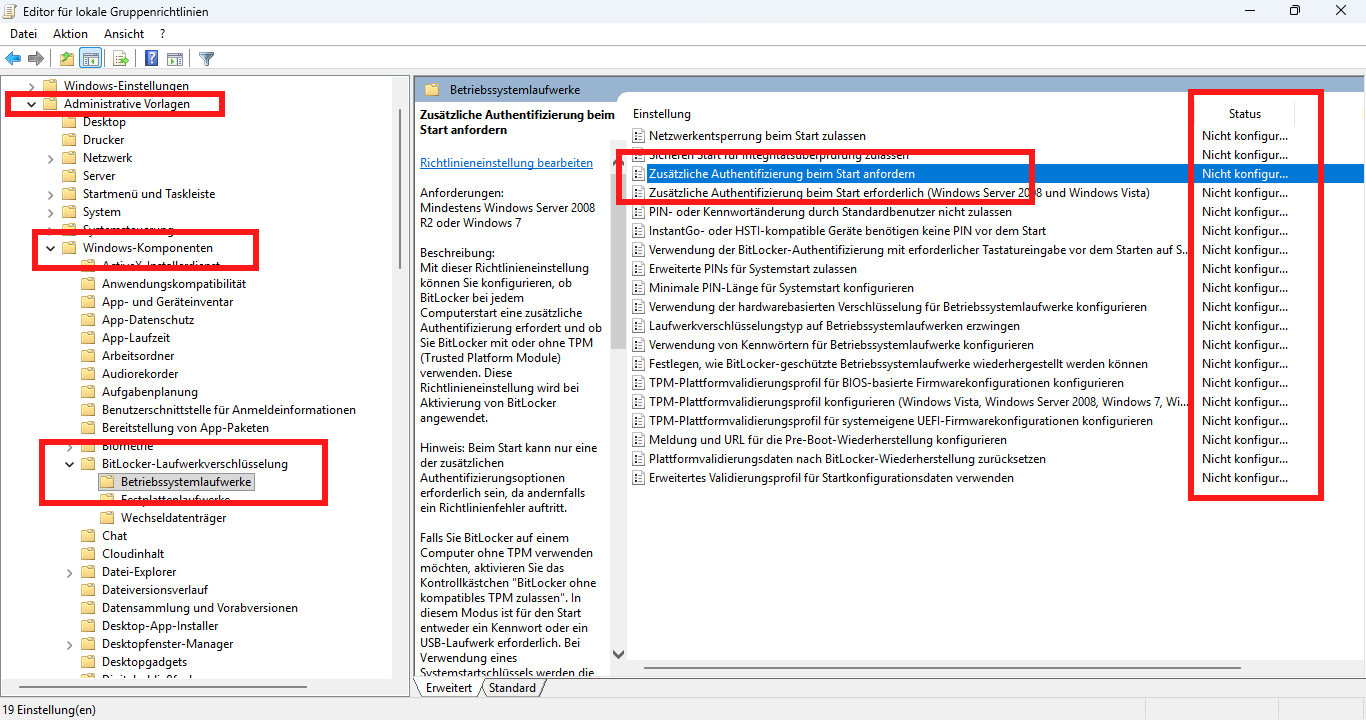Select App-Datenschutz in the tree
The height and width of the screenshot is (720, 1366).
click(148, 320)
